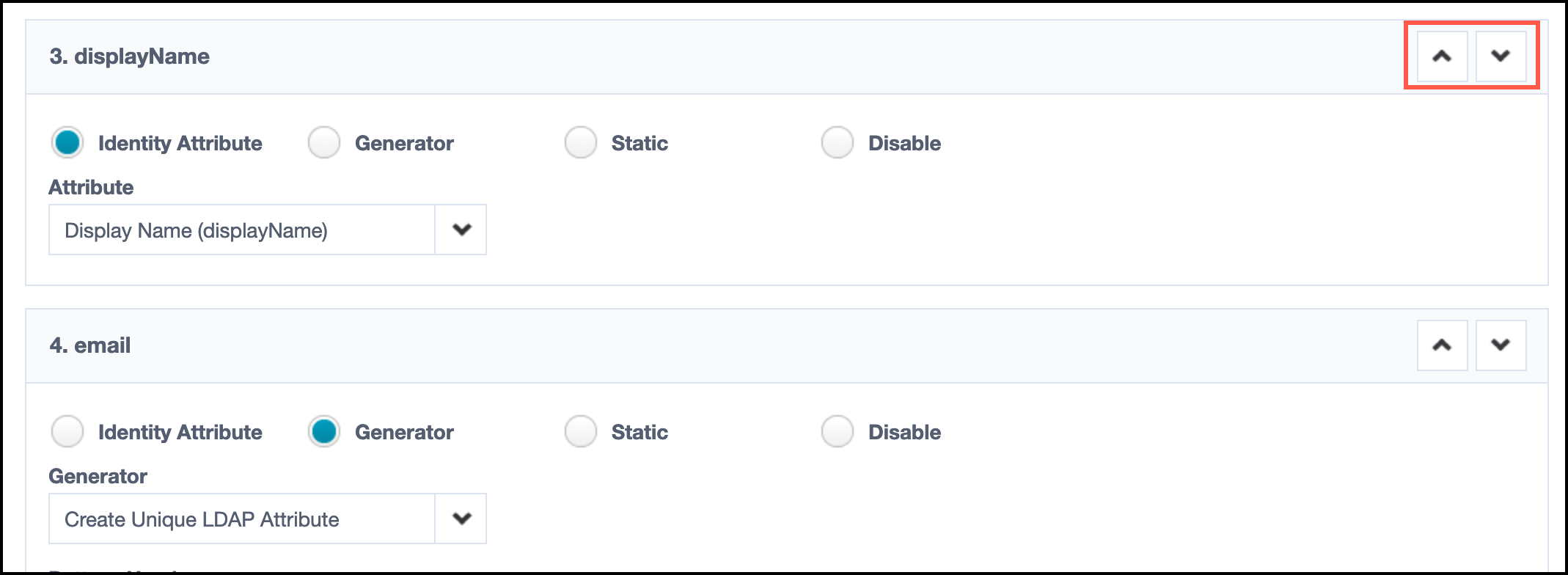Click the Generator field label

[98, 477]
